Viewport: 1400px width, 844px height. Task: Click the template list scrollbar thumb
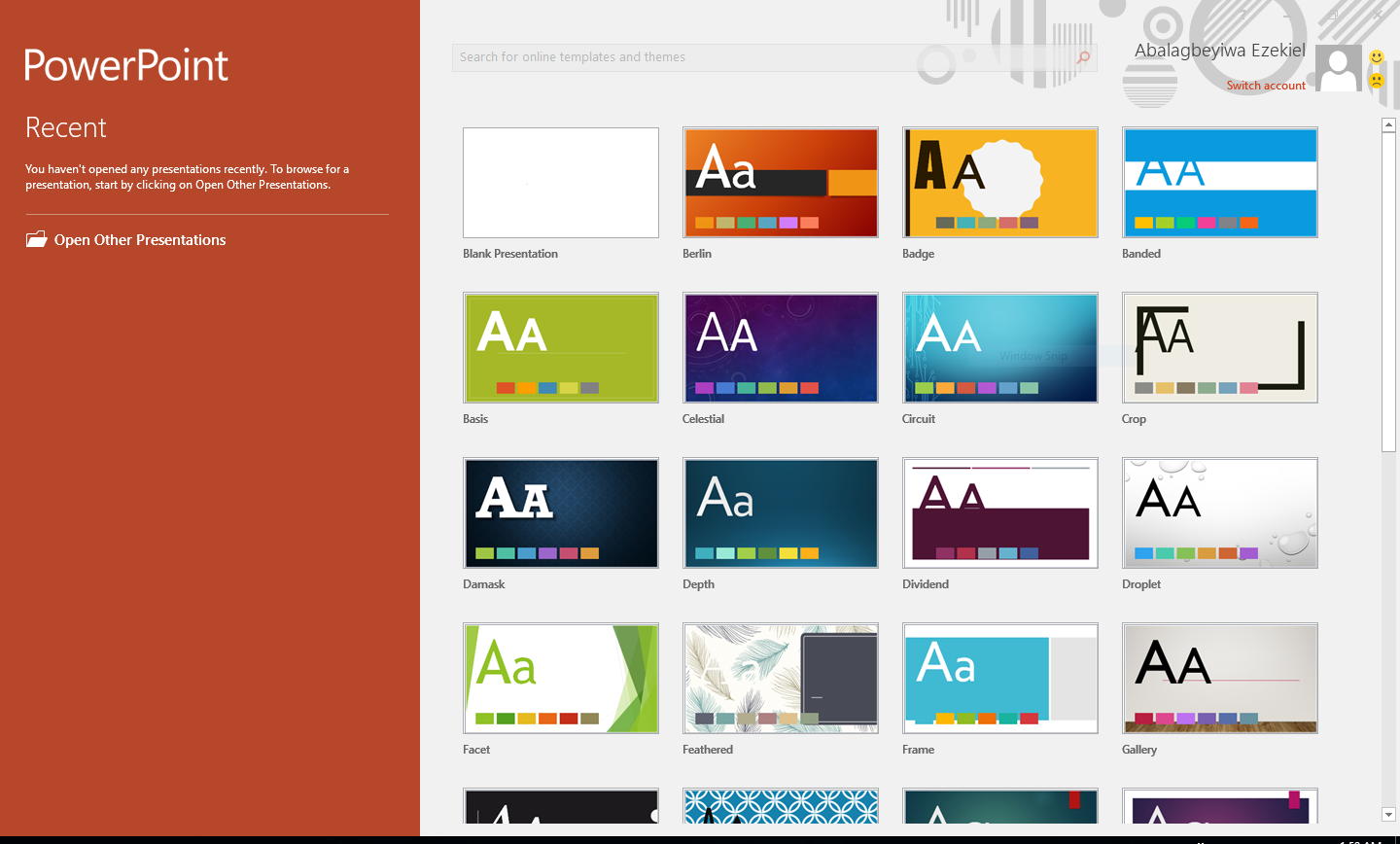pyautogui.click(x=1388, y=292)
